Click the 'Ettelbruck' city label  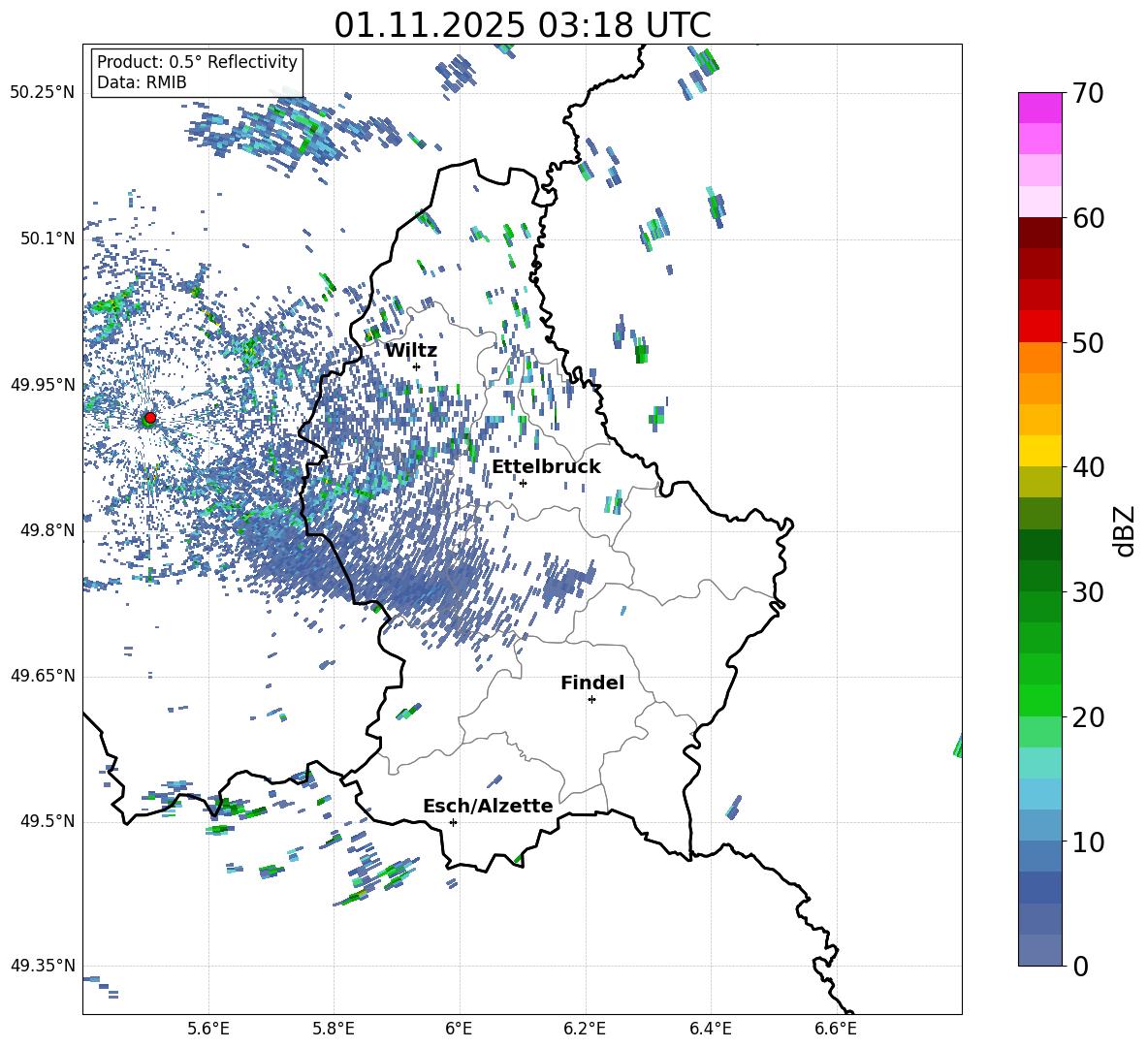546,467
